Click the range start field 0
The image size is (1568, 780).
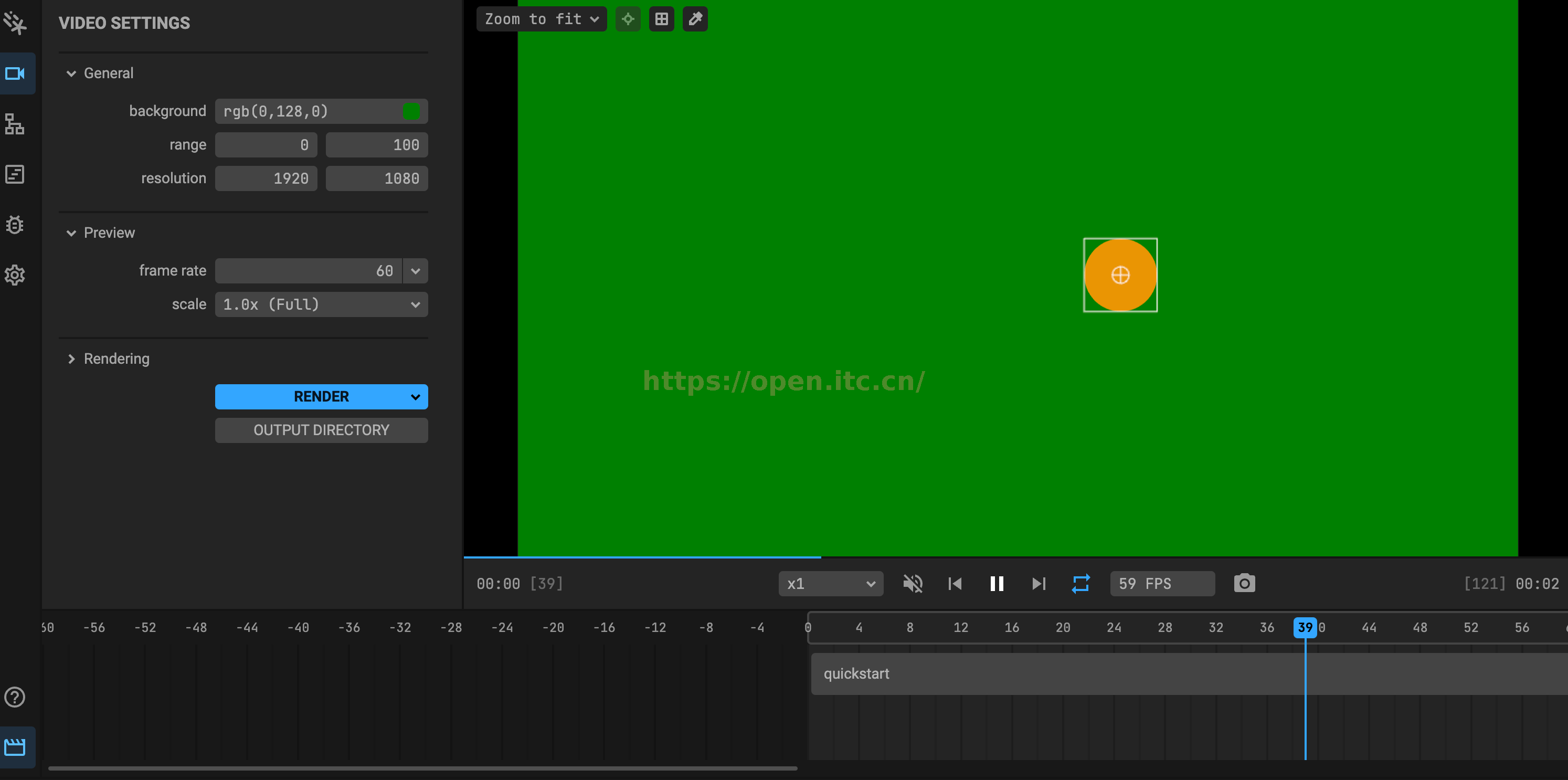click(266, 145)
